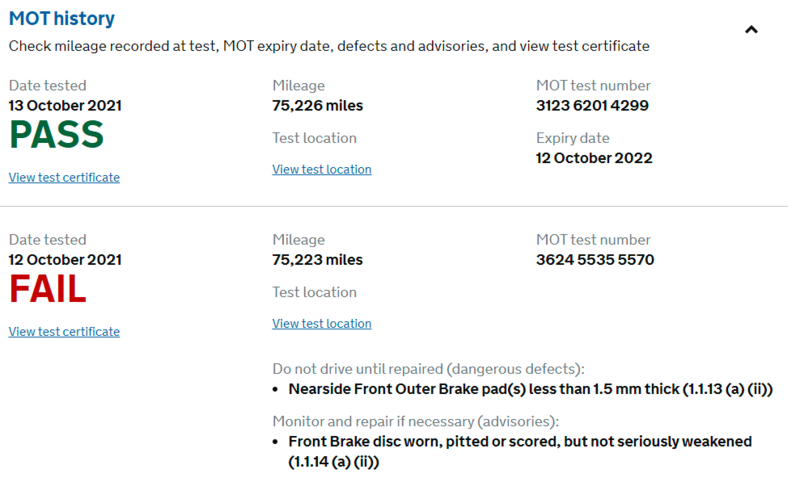Click the expiry date 12 October 2022

pos(594,157)
